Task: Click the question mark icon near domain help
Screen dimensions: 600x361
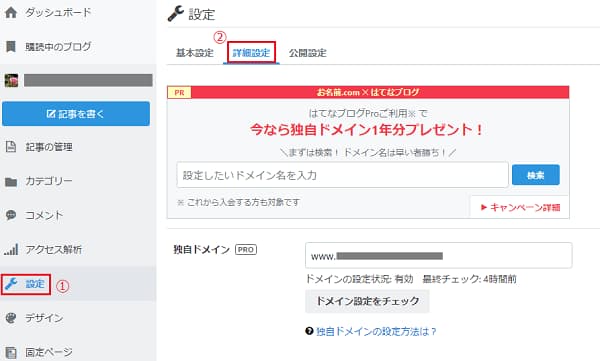Action: click(309, 331)
